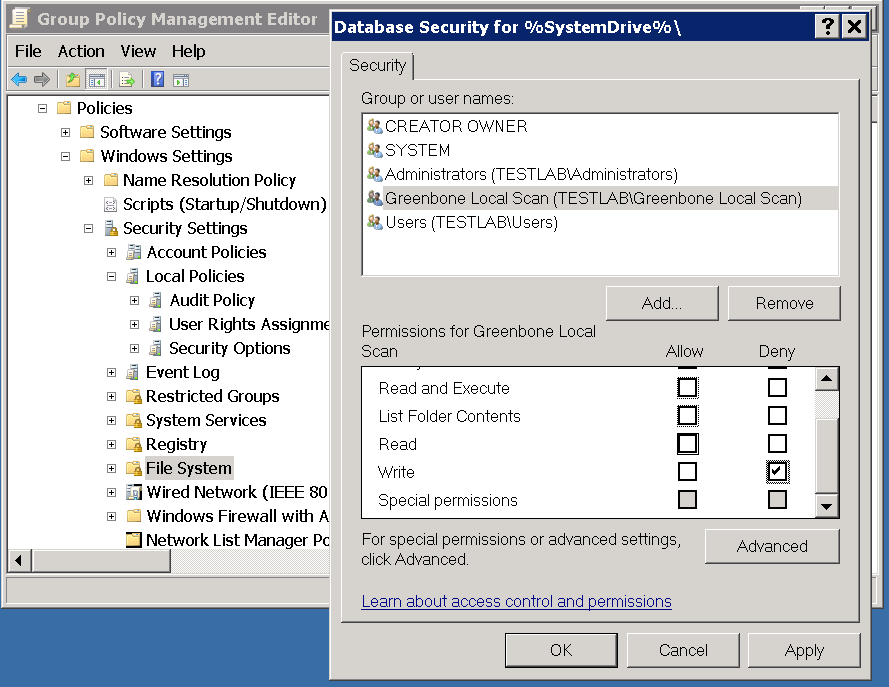Open the View menu

pyautogui.click(x=138, y=51)
